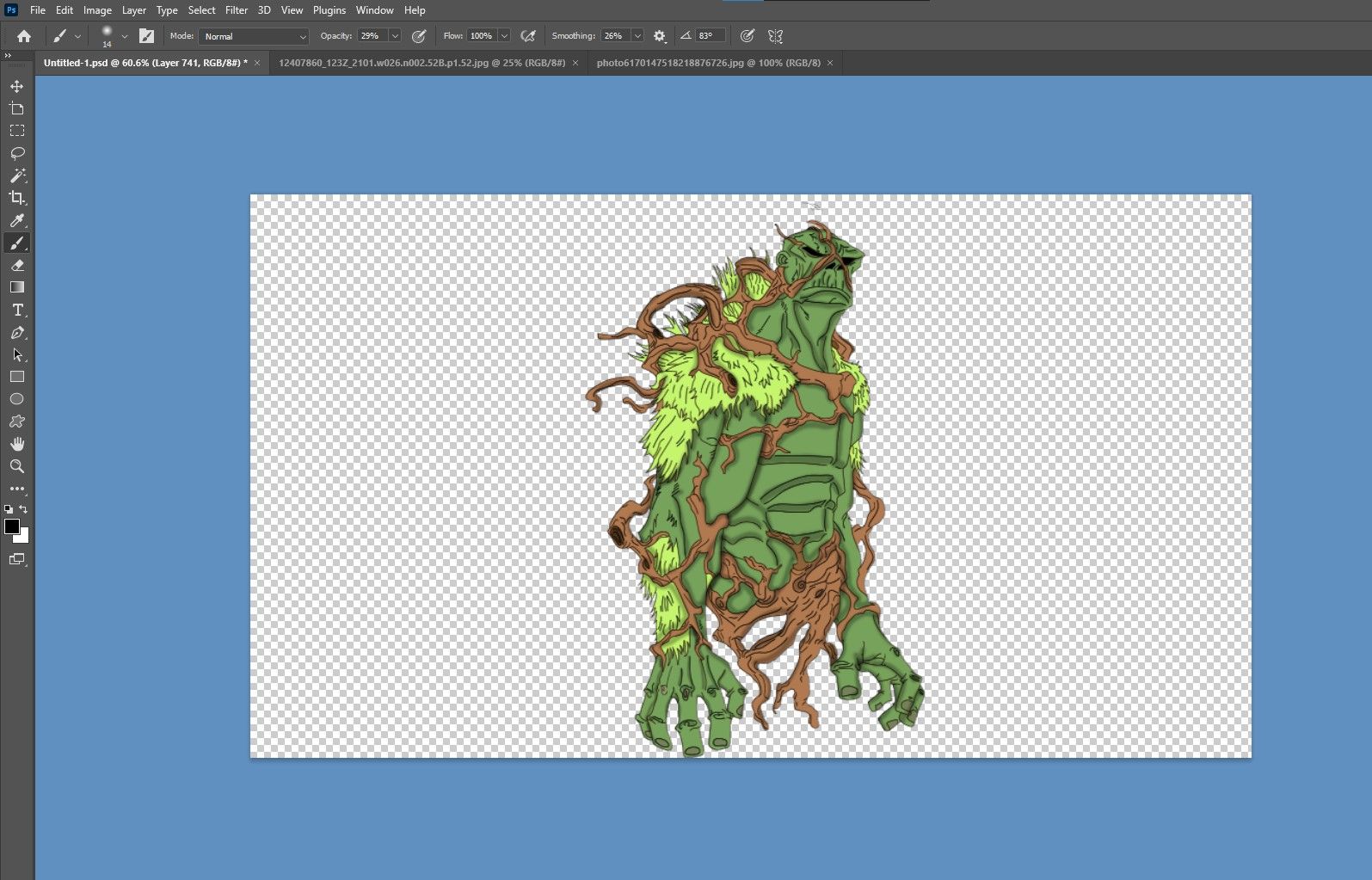Select the Magic Wand tool
The width and height of the screenshot is (1372, 880).
point(17,175)
